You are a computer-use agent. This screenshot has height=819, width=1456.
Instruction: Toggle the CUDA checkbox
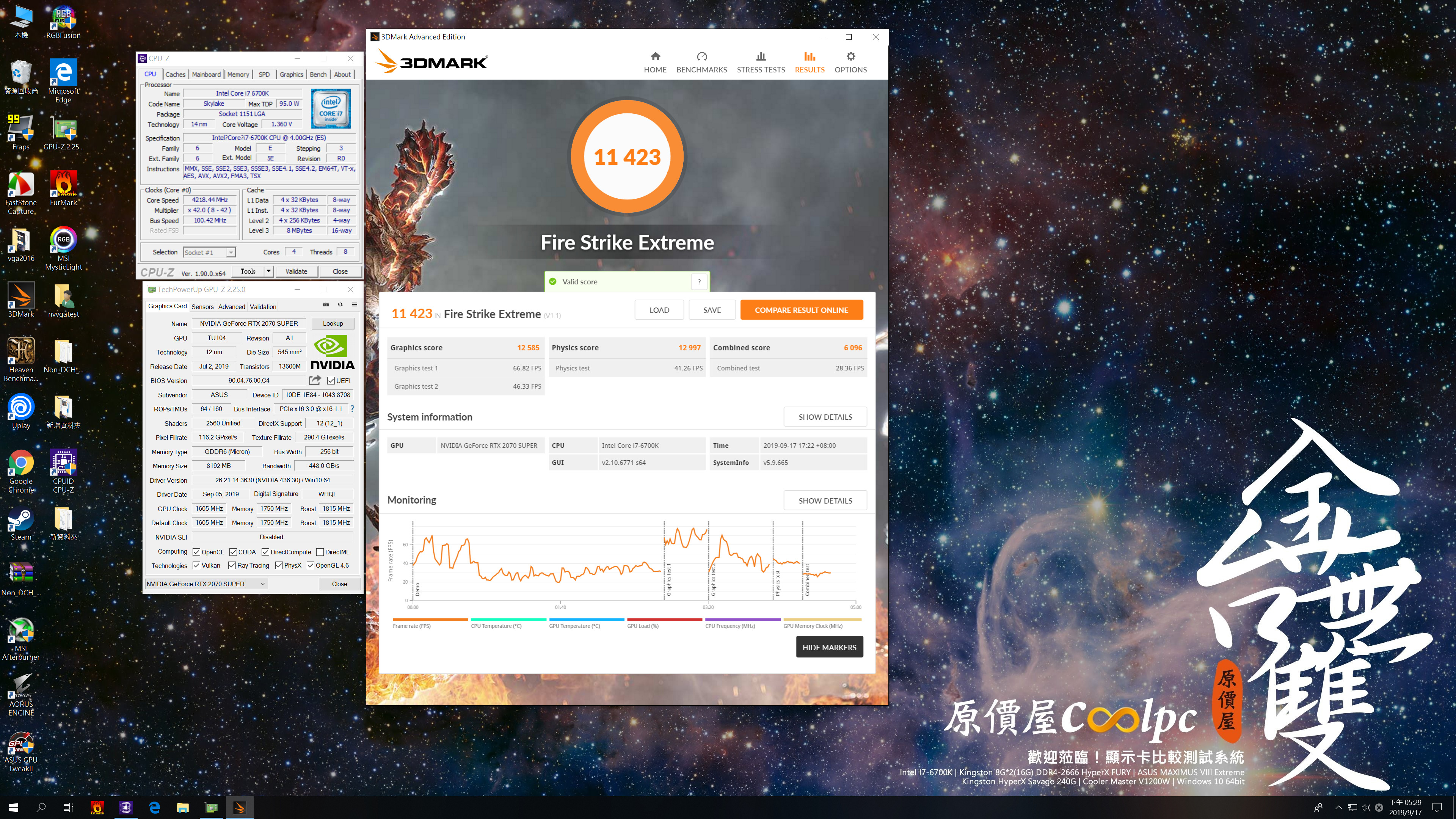point(233,552)
